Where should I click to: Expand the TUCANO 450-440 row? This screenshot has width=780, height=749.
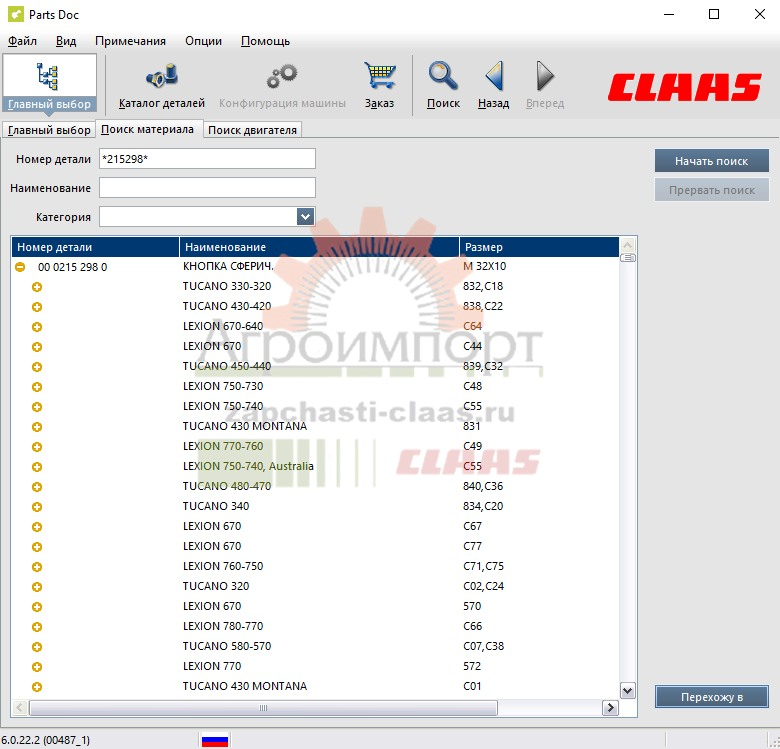coord(37,367)
